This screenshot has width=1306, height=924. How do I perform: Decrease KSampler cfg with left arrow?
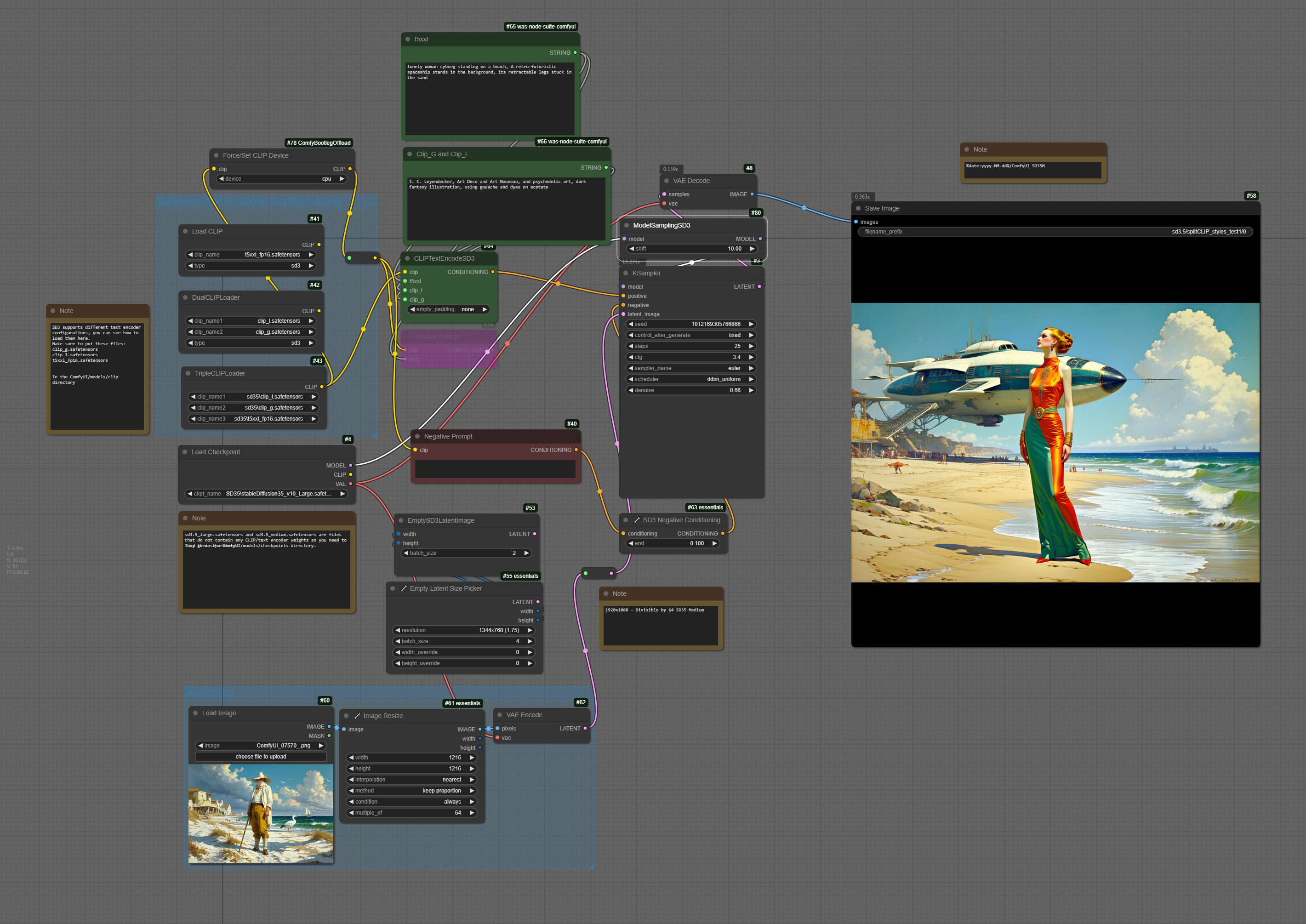(x=630, y=357)
